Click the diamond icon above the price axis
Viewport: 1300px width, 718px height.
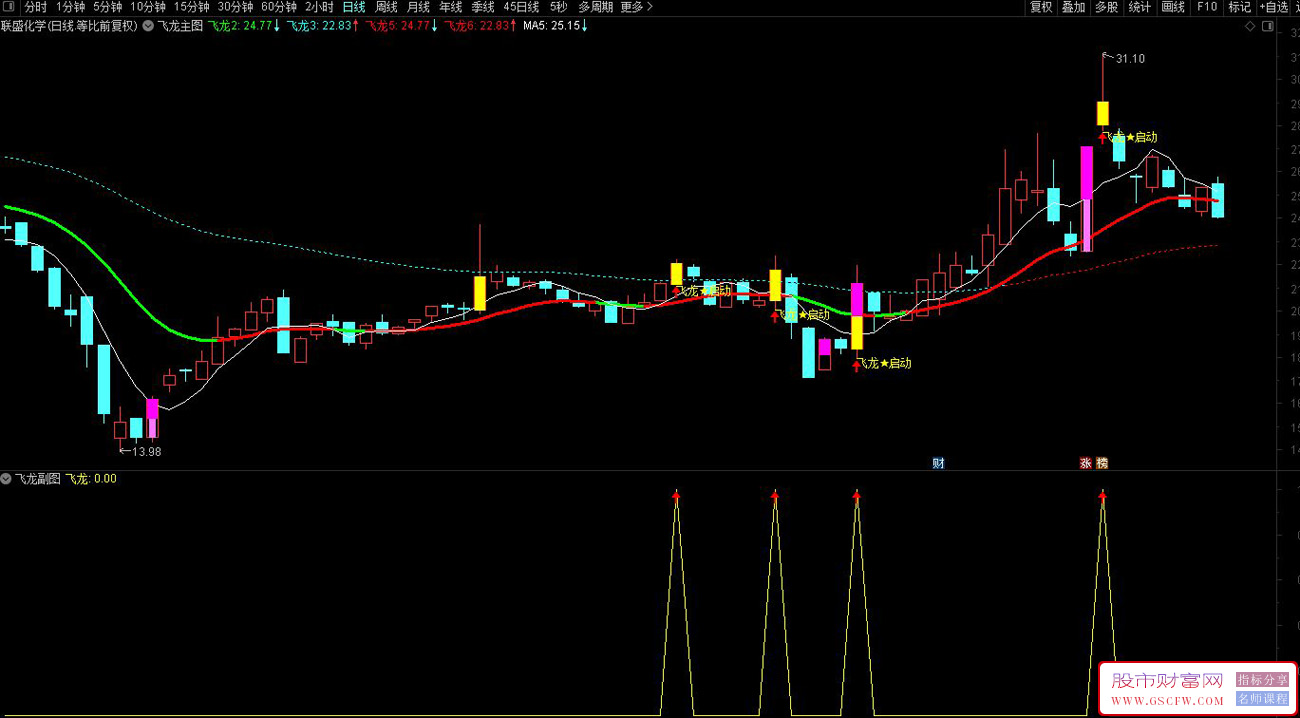1250,27
